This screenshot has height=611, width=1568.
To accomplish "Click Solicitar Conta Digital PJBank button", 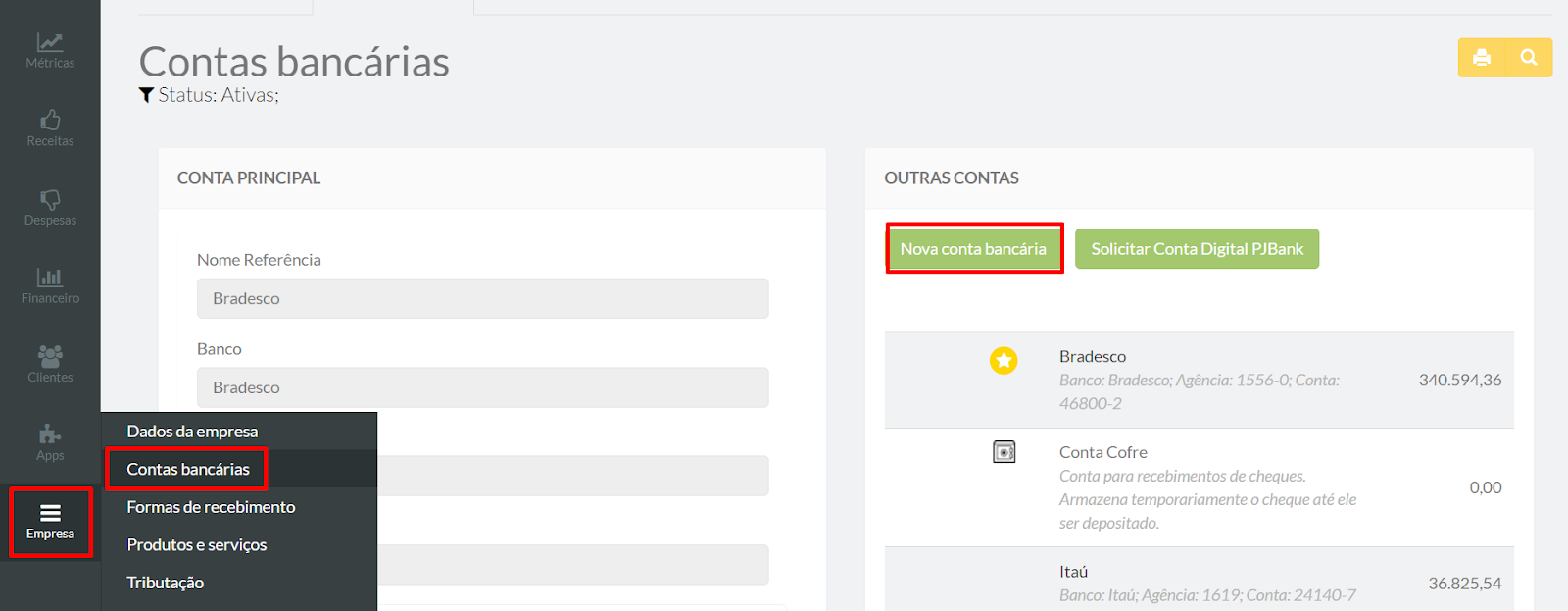I will coord(1197,249).
